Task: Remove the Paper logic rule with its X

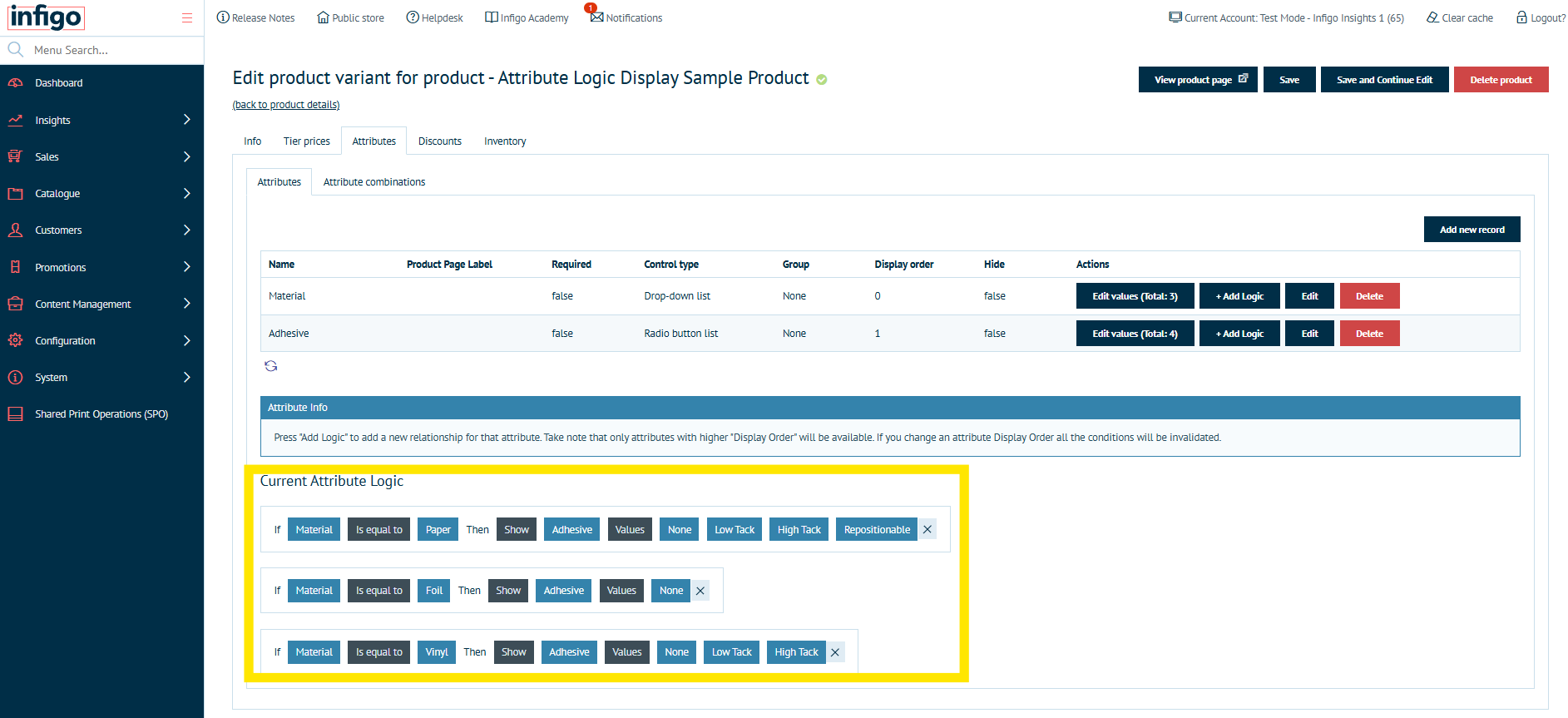Action: point(927,529)
